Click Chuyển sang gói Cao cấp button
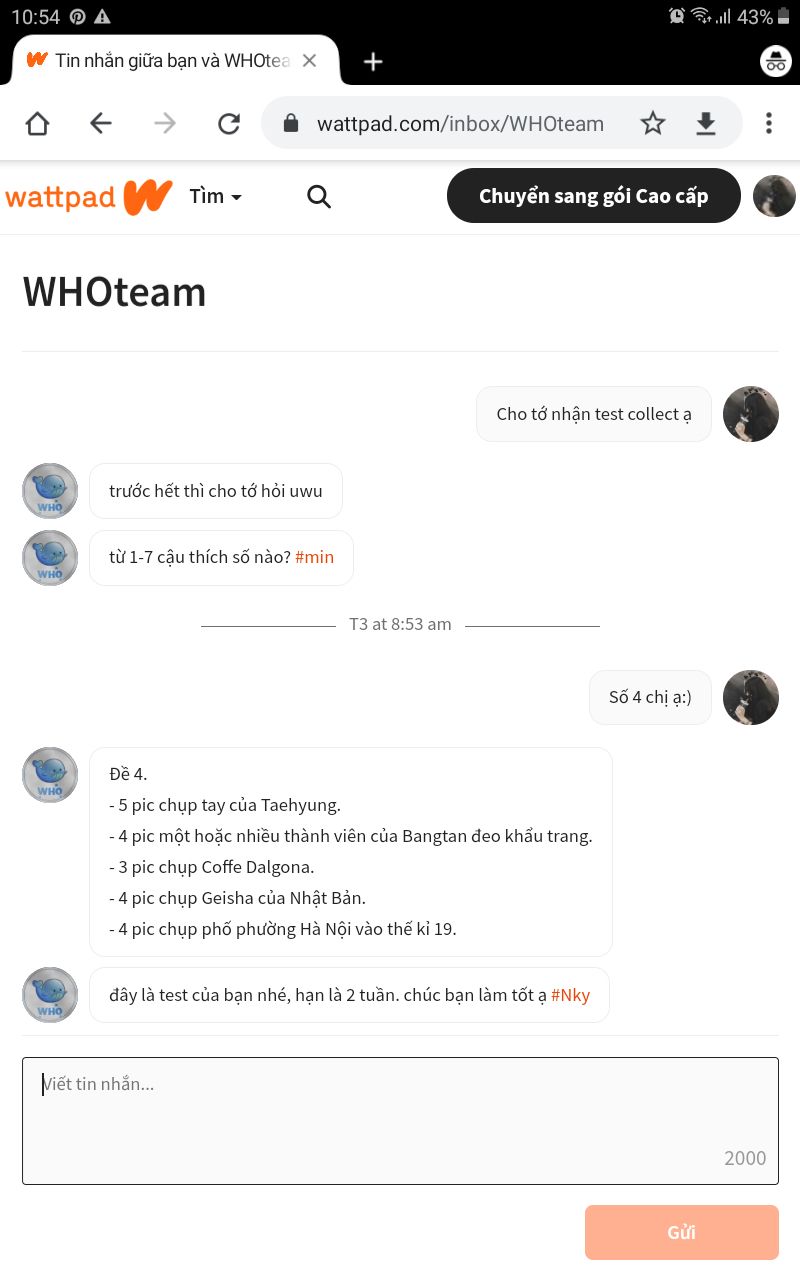 point(593,196)
